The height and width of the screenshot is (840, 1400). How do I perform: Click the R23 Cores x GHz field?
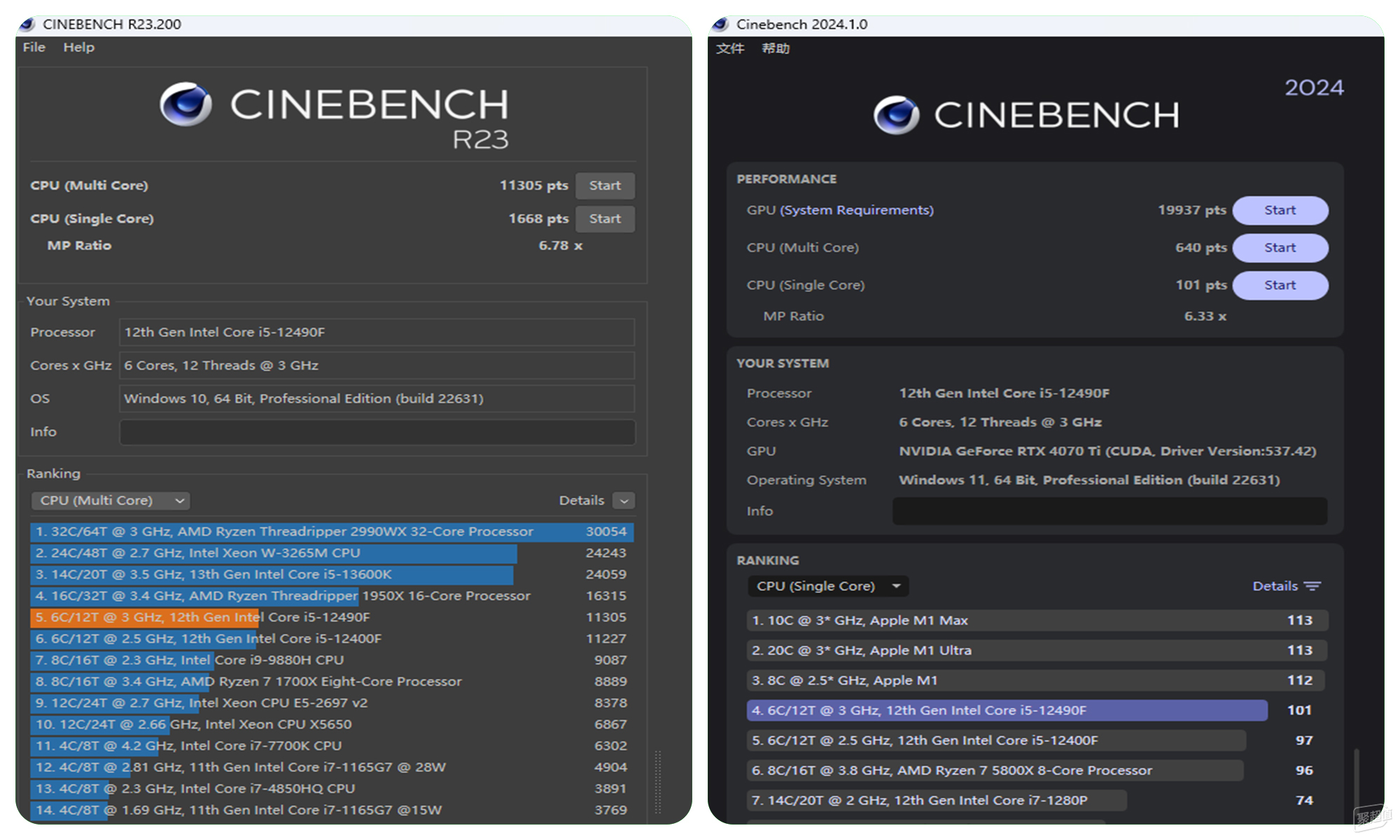pos(377,365)
